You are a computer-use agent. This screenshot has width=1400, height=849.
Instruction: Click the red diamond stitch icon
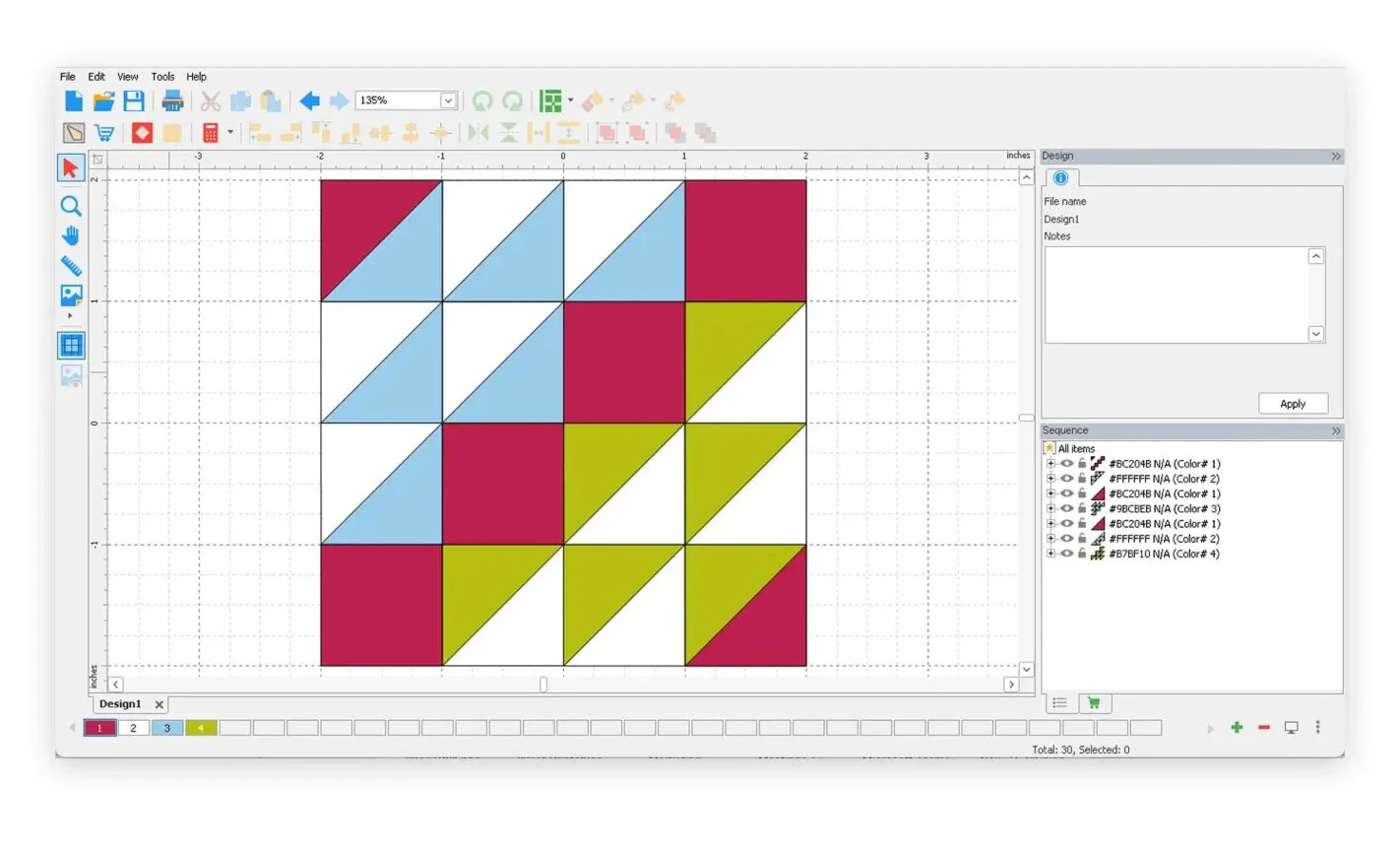[142, 132]
